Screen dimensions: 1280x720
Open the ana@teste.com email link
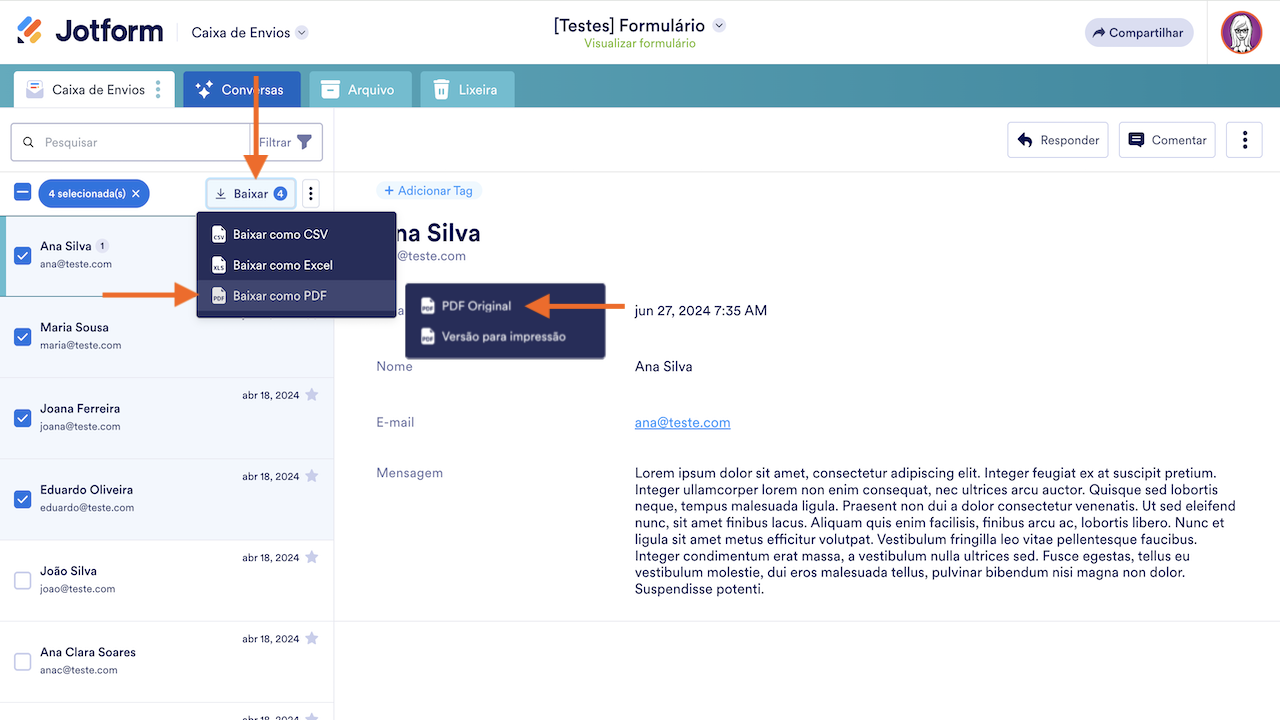(682, 423)
